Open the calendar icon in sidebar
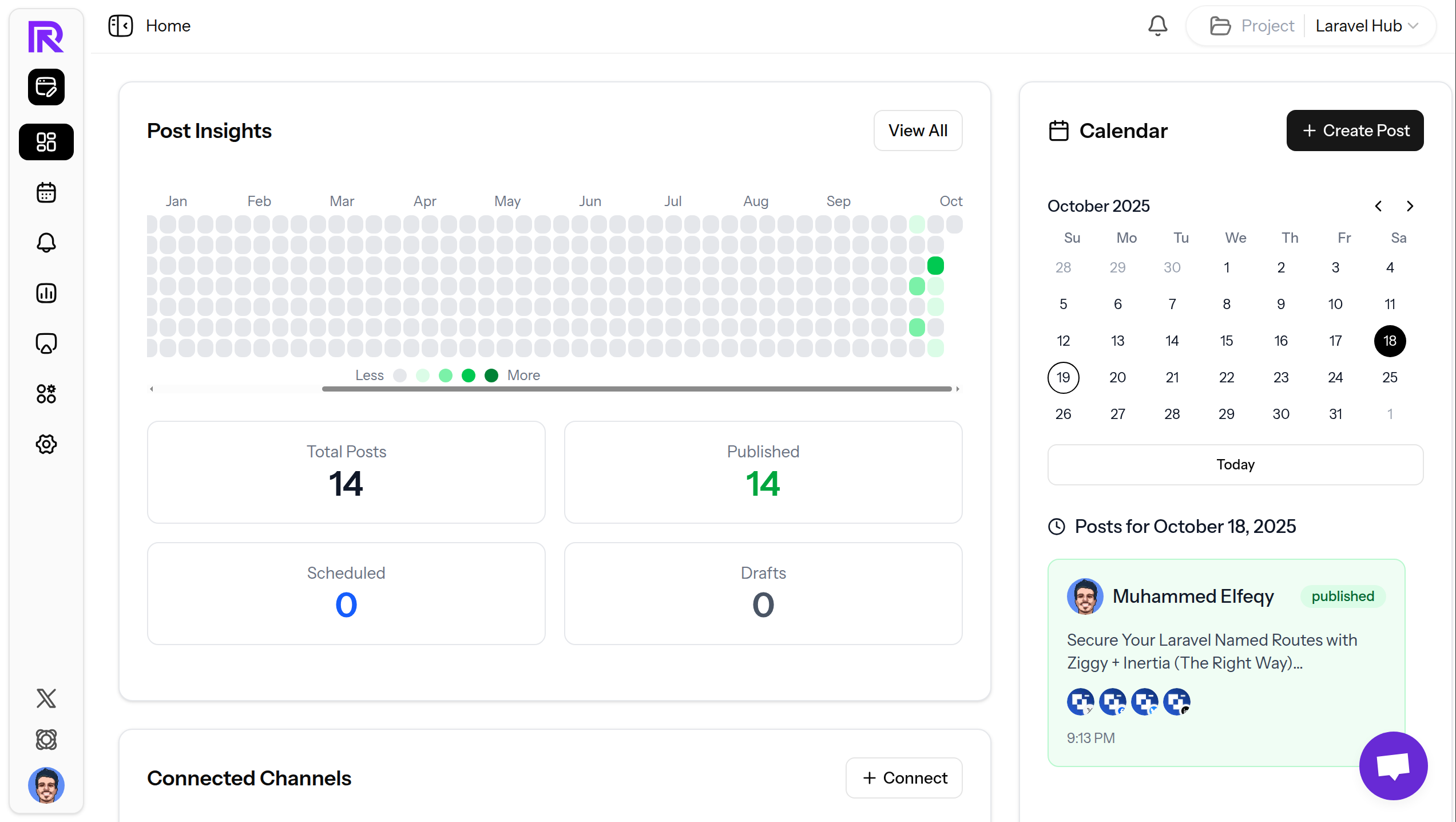 (46, 193)
